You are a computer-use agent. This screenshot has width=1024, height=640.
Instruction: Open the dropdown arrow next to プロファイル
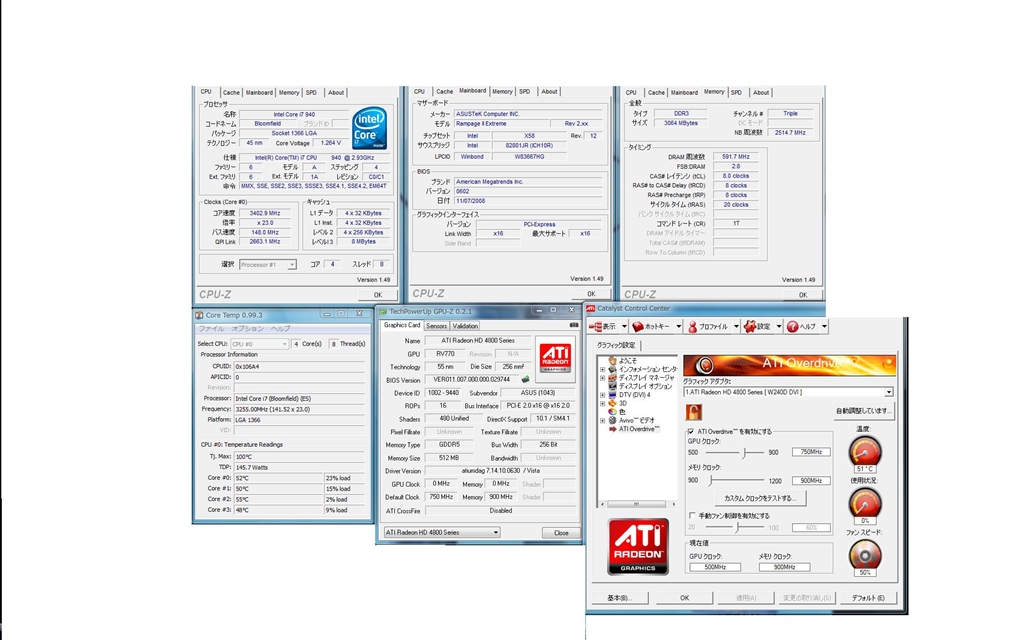(736, 327)
